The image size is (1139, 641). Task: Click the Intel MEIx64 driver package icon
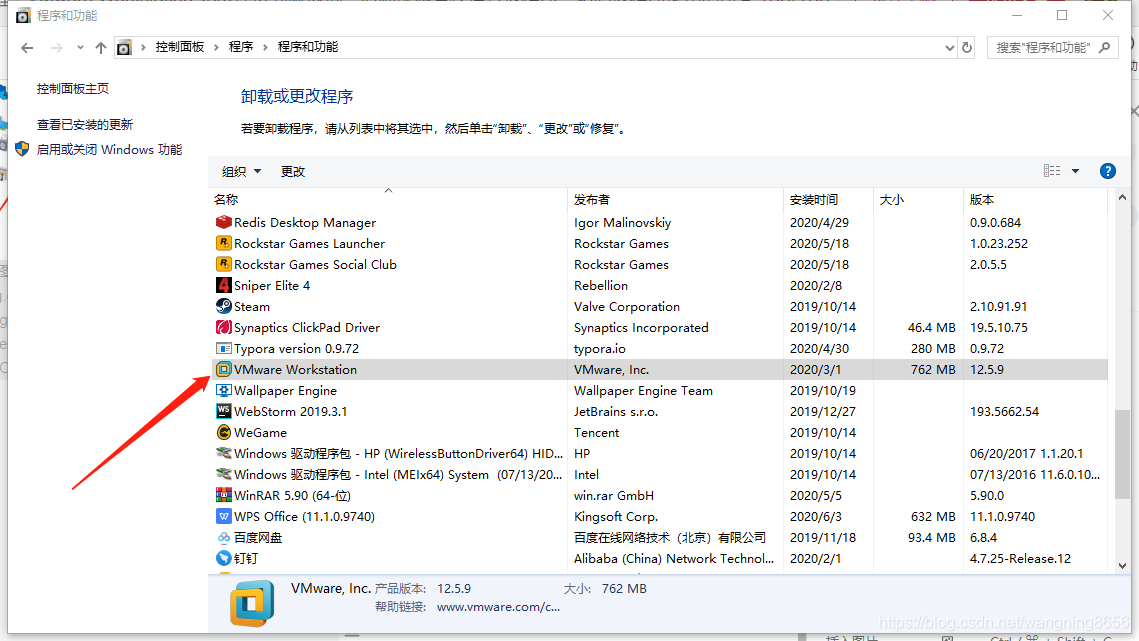click(224, 475)
